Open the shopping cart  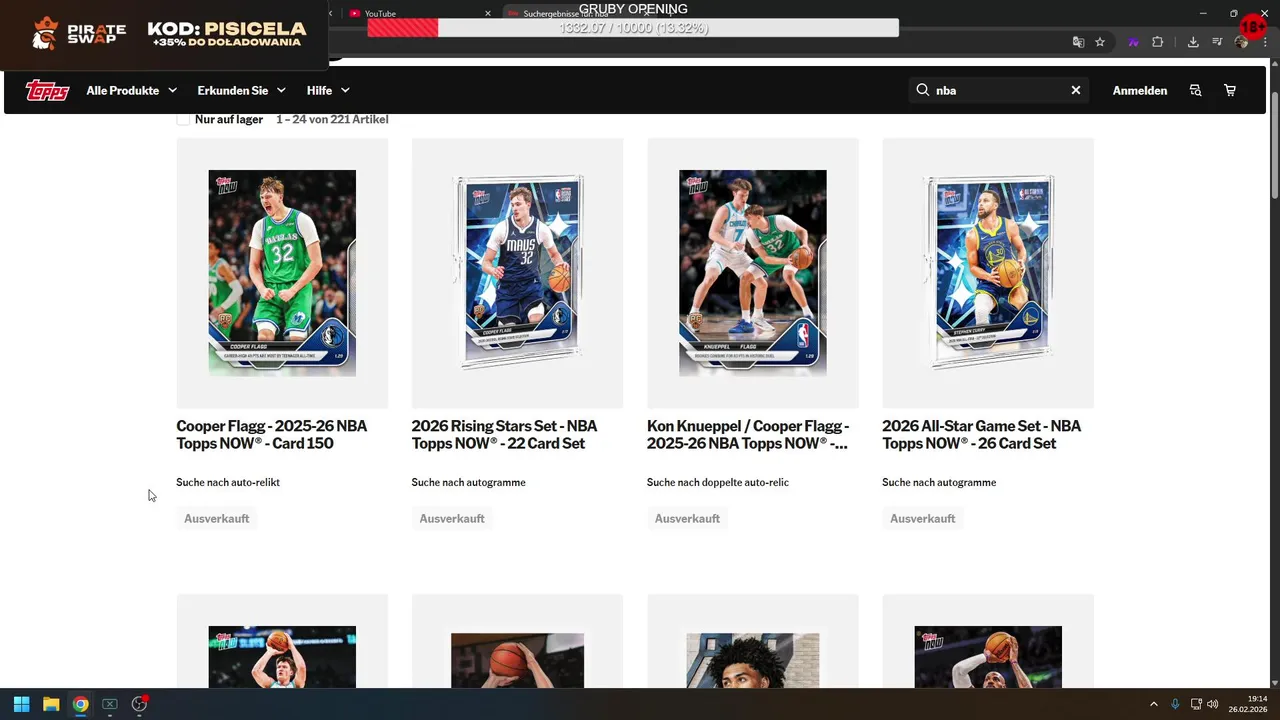1230,90
